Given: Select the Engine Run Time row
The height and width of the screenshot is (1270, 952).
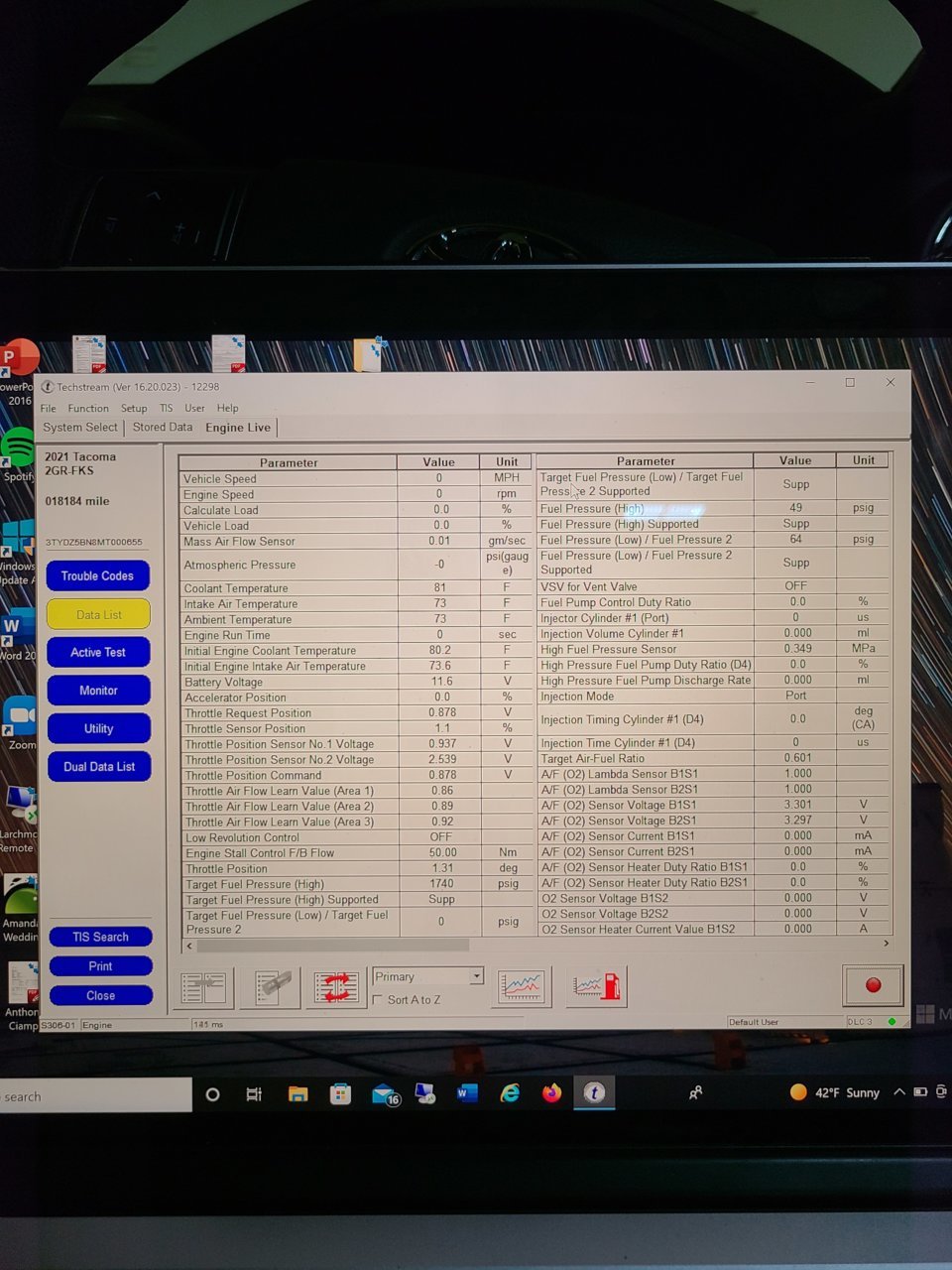Looking at the screenshot, I should [x=356, y=634].
